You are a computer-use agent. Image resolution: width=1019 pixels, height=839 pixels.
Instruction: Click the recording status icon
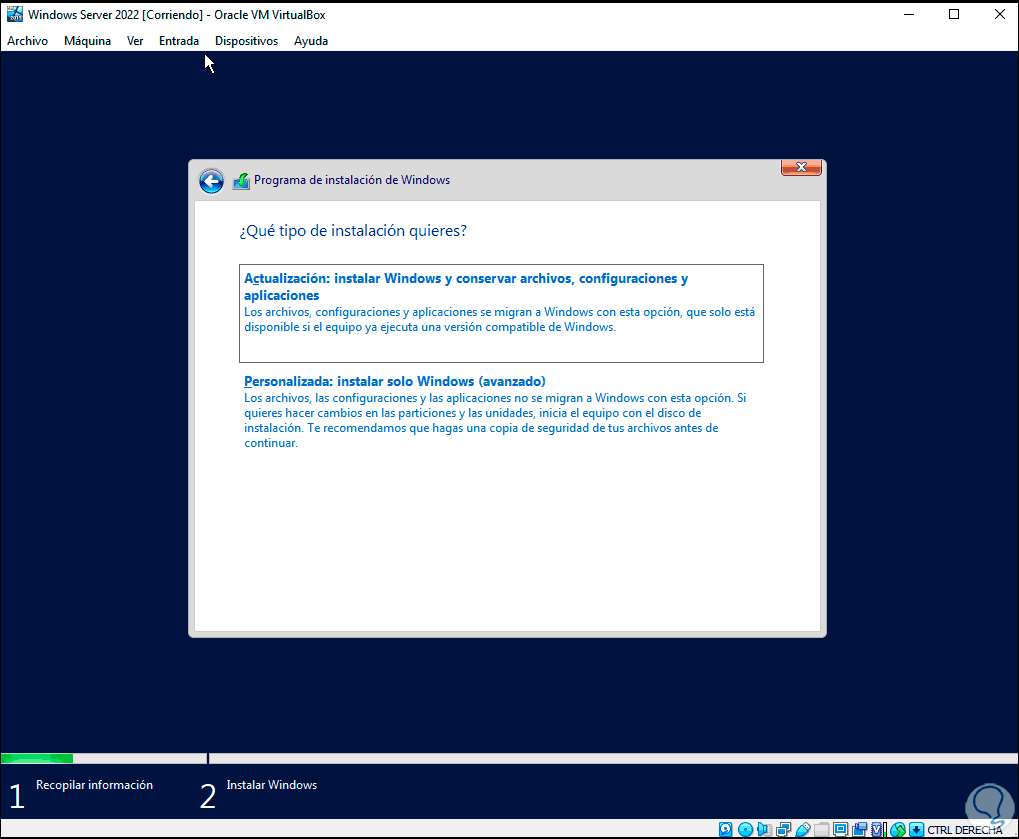[x=860, y=829]
